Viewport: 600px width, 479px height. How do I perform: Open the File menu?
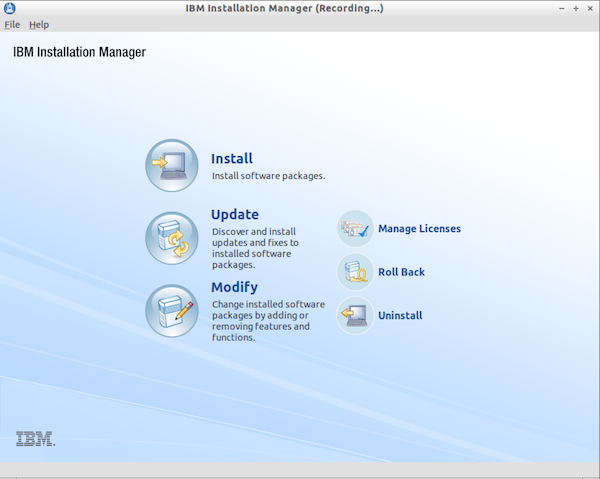click(12, 25)
